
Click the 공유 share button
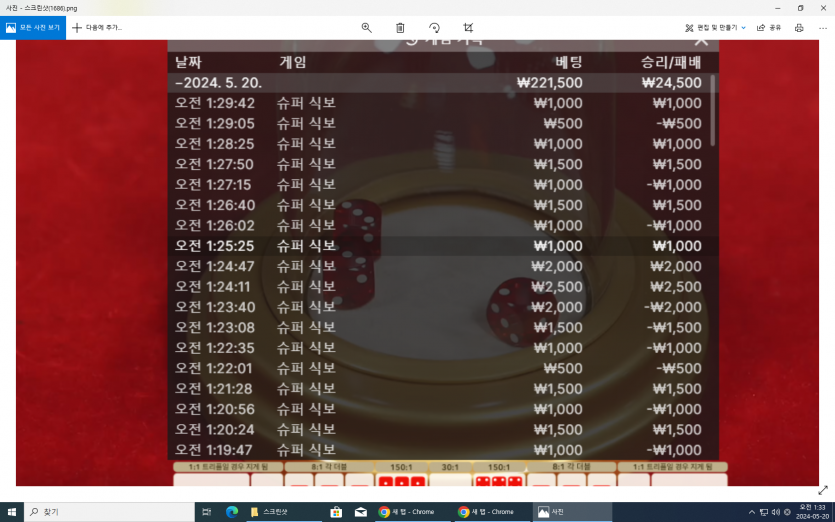769,28
